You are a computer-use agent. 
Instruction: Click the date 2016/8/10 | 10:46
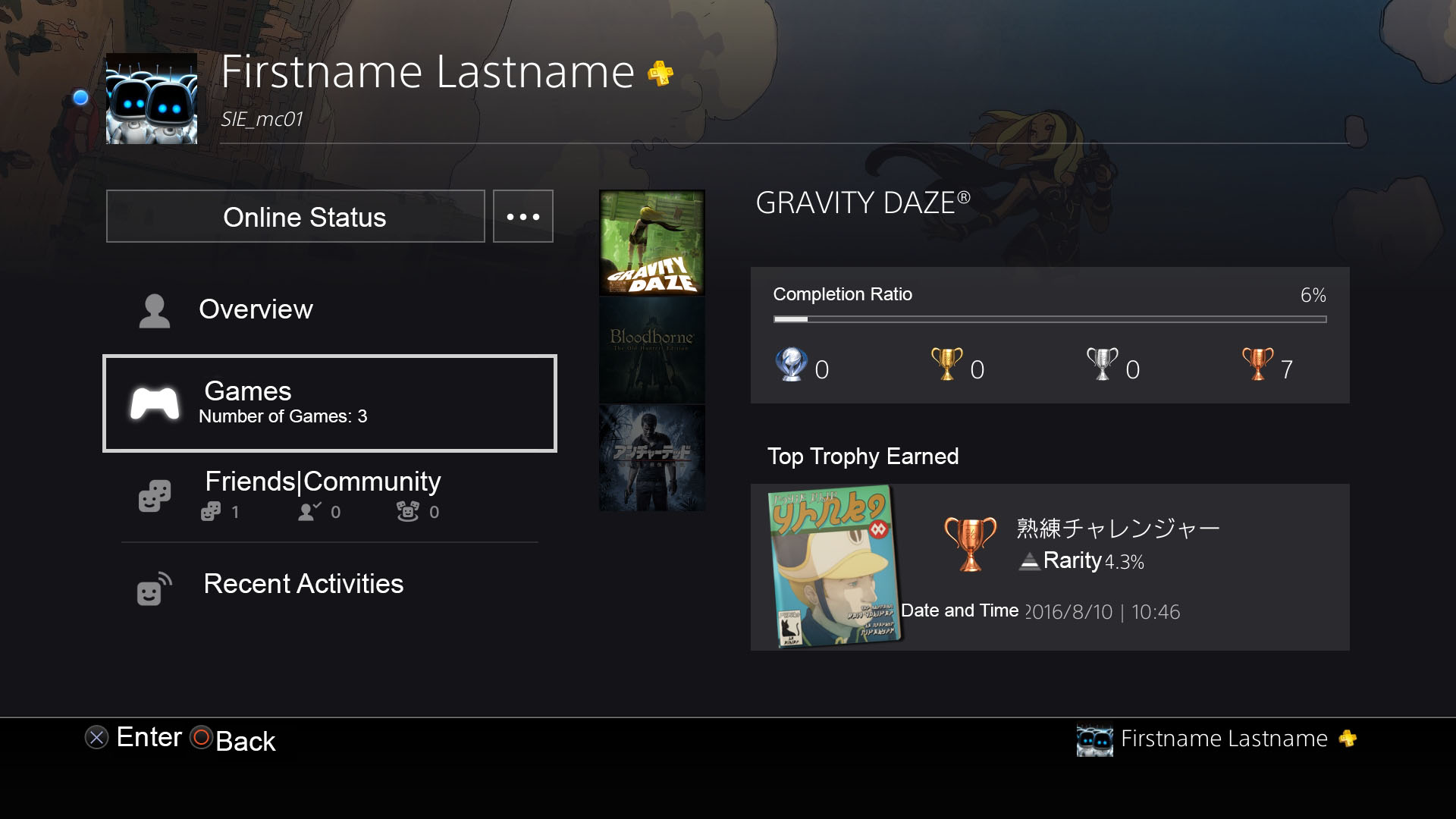pos(1103,612)
